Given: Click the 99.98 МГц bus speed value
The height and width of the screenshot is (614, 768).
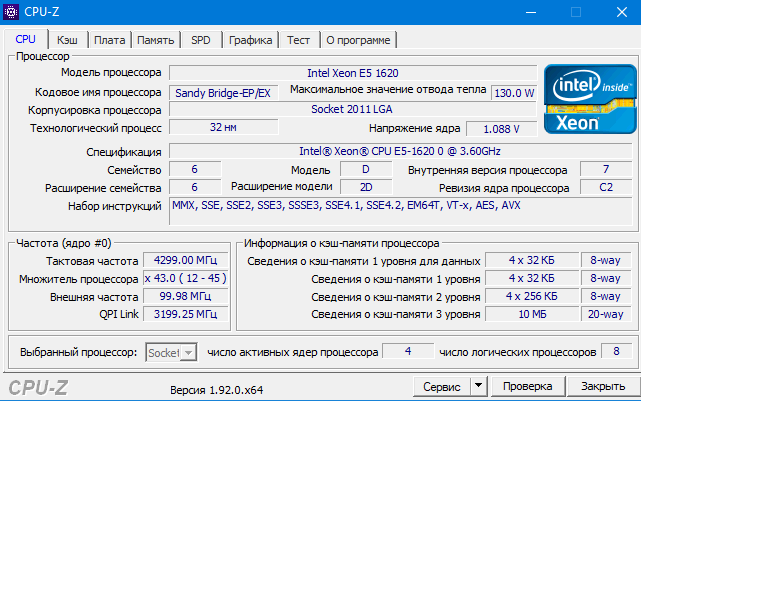Looking at the screenshot, I should click(185, 296).
